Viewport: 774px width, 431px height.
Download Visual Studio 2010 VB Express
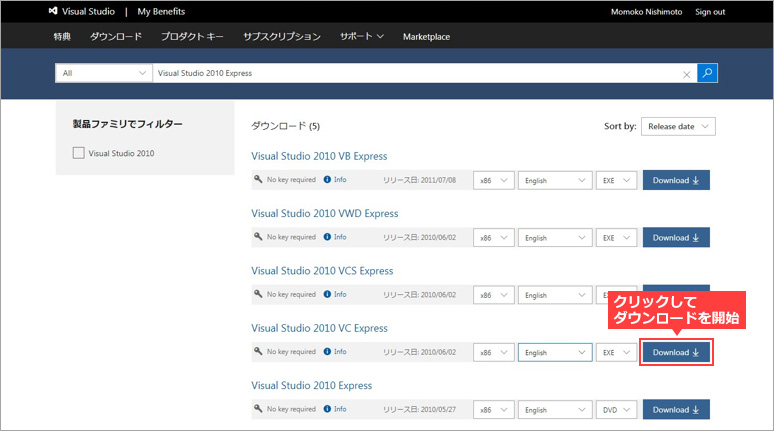pos(676,180)
